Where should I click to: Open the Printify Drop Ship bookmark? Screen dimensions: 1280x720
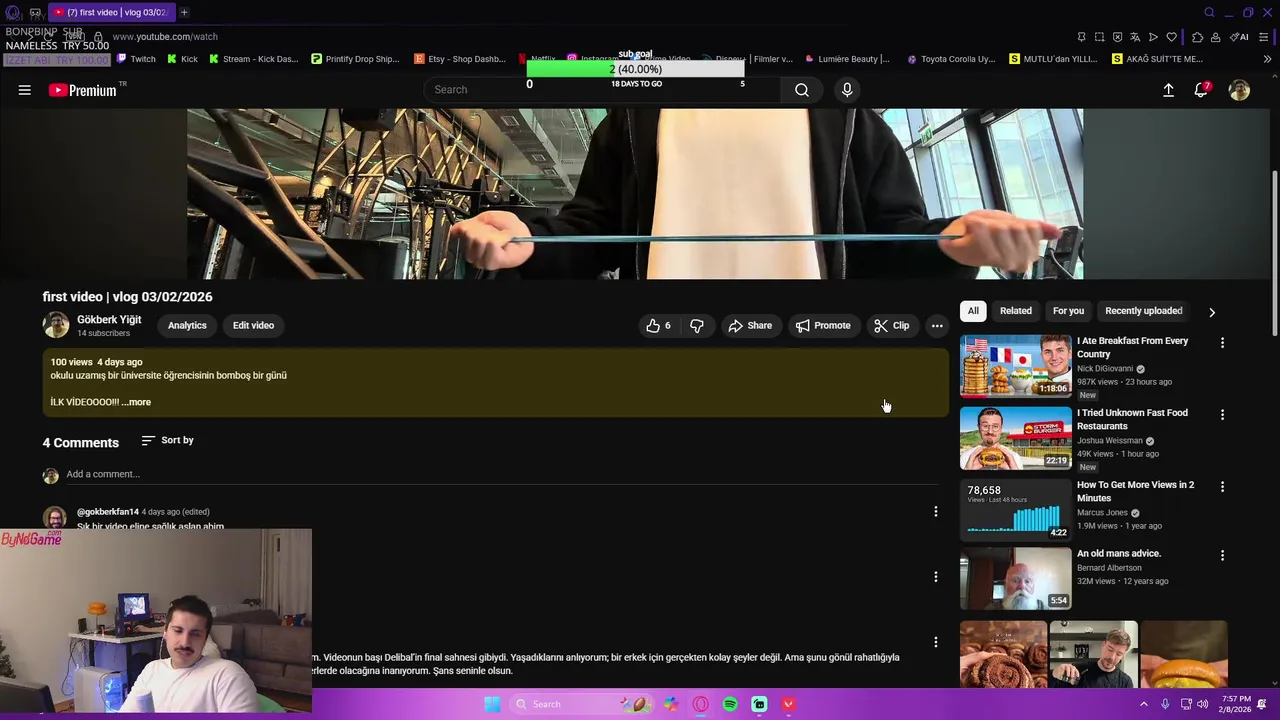(x=355, y=59)
